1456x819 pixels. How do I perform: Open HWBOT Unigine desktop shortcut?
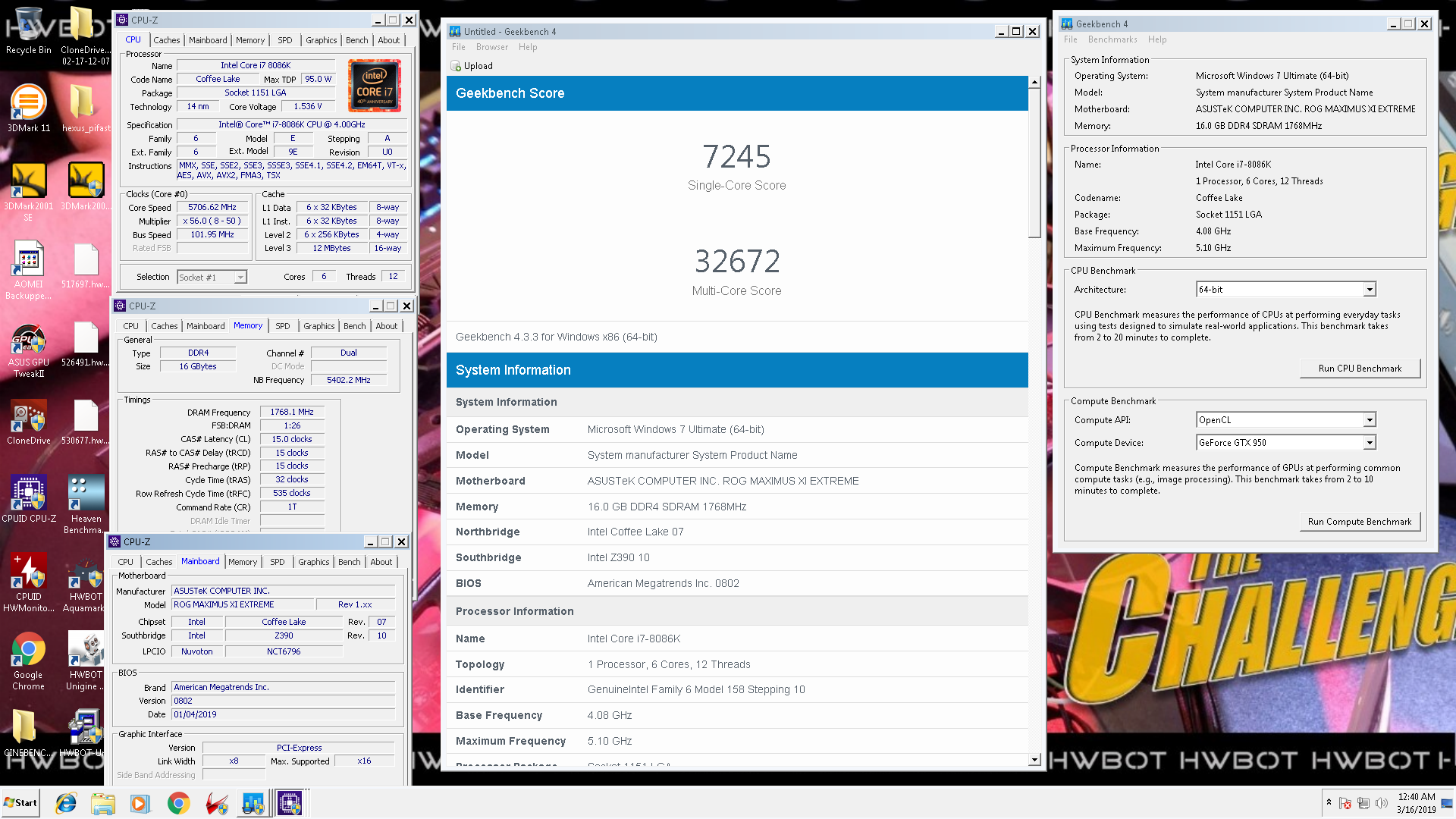coord(85,662)
